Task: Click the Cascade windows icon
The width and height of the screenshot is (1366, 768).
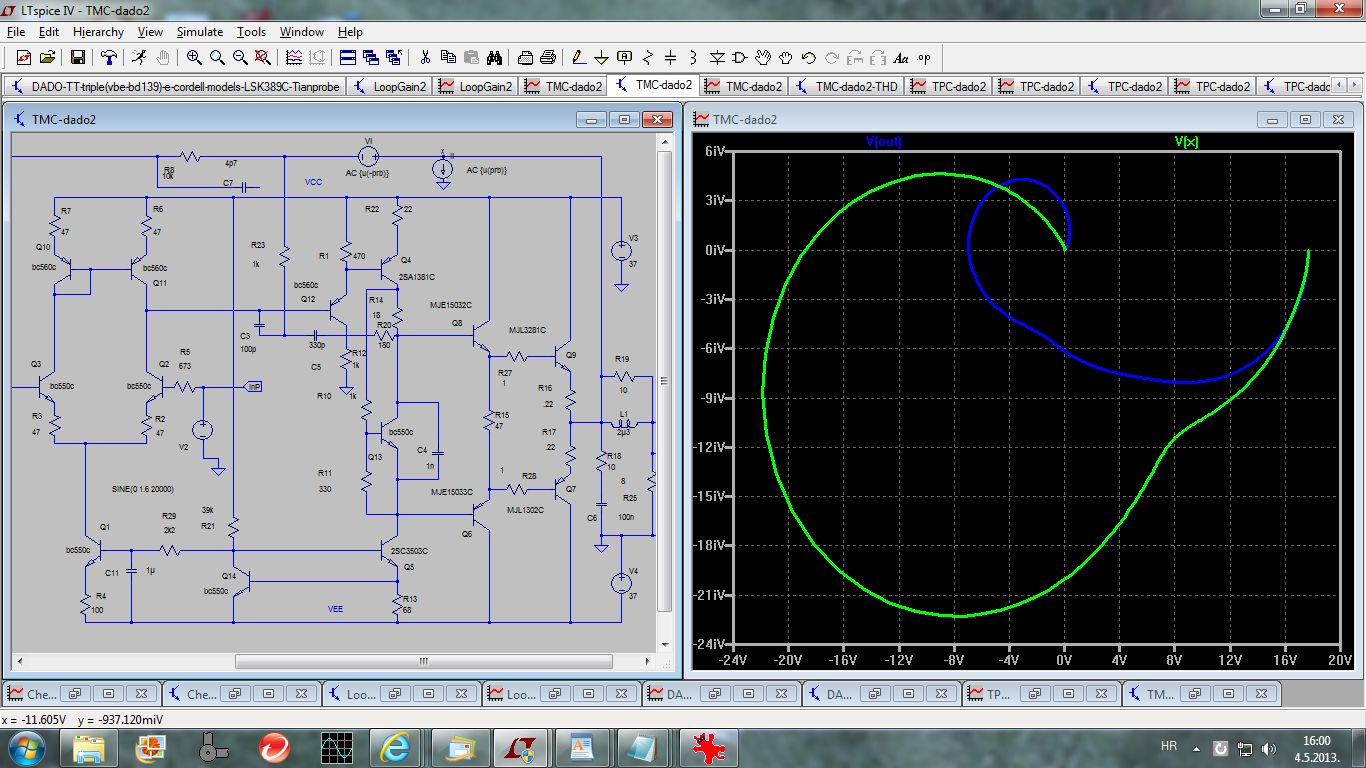Action: [x=370, y=58]
